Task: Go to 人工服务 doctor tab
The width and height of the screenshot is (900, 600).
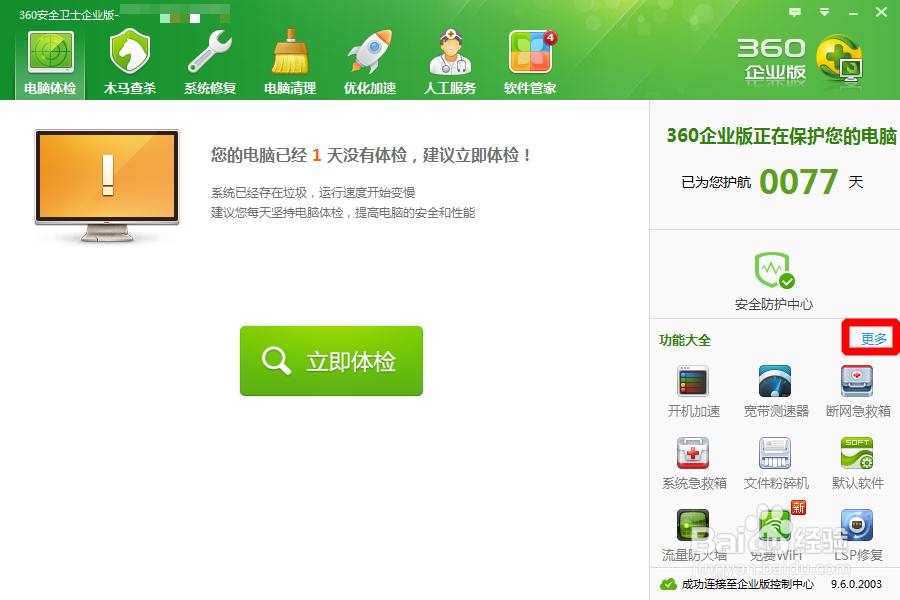Action: 450,63
